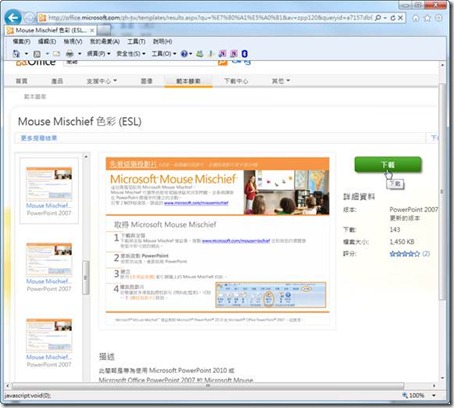Click the blue Help question mark icon
454x408 pixels.
click(184, 54)
